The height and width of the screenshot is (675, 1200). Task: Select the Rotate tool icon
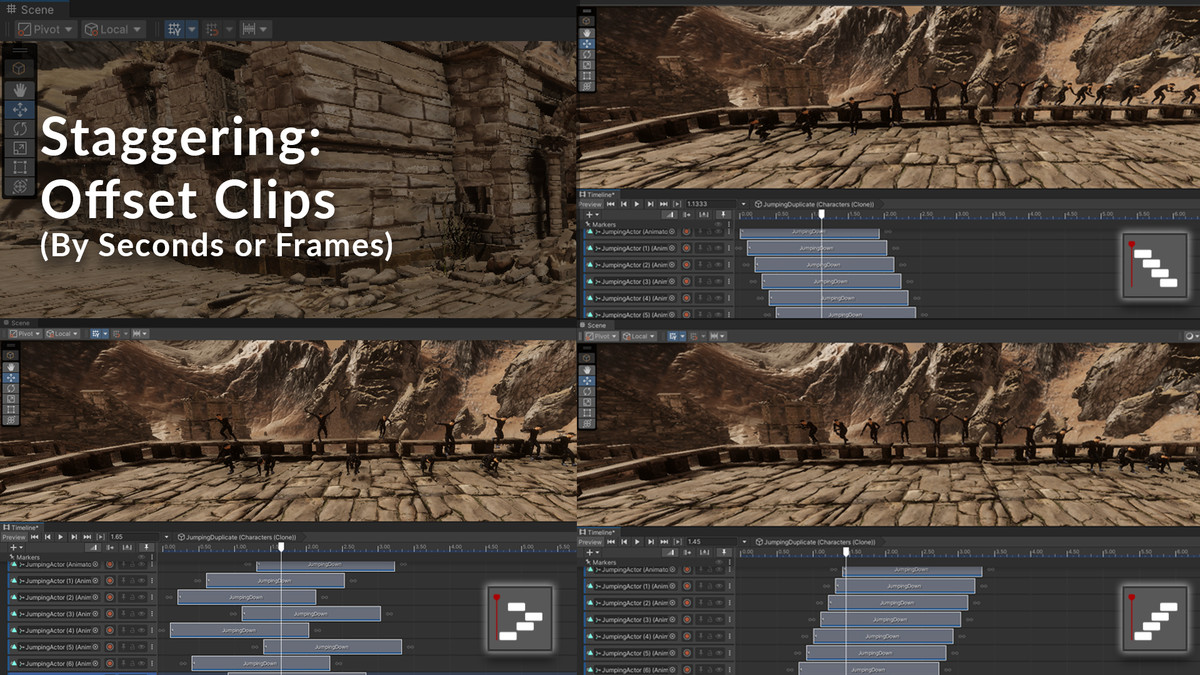coord(18,129)
